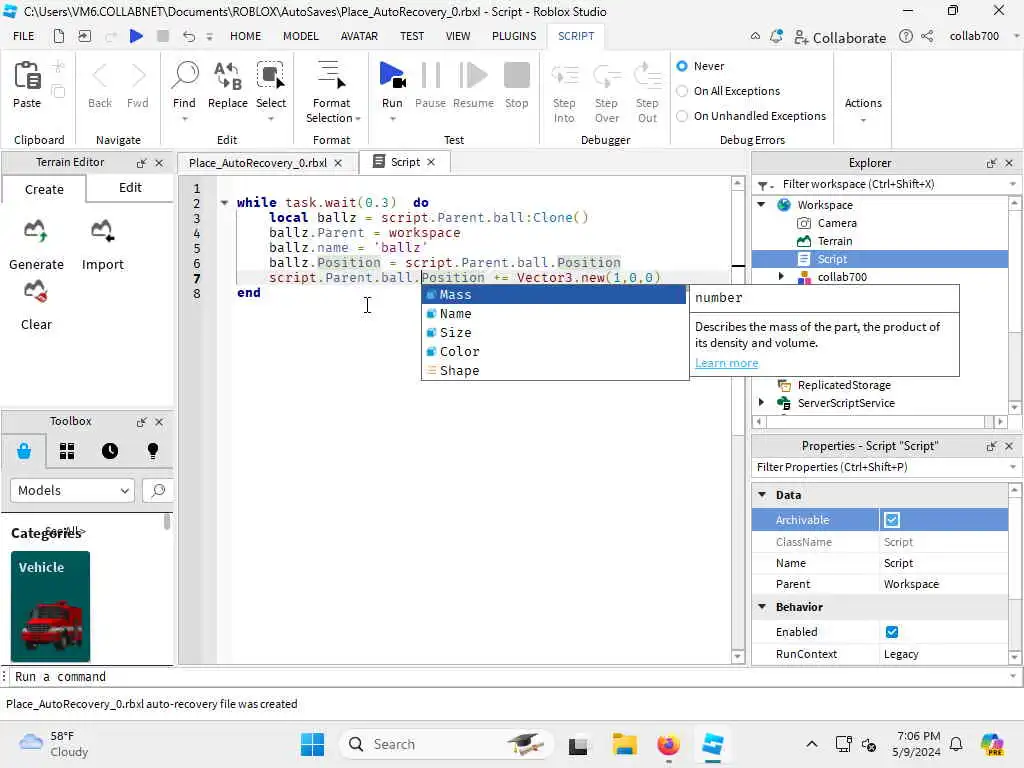Open the Find tool
The width and height of the screenshot is (1024, 768).
pos(184,76)
